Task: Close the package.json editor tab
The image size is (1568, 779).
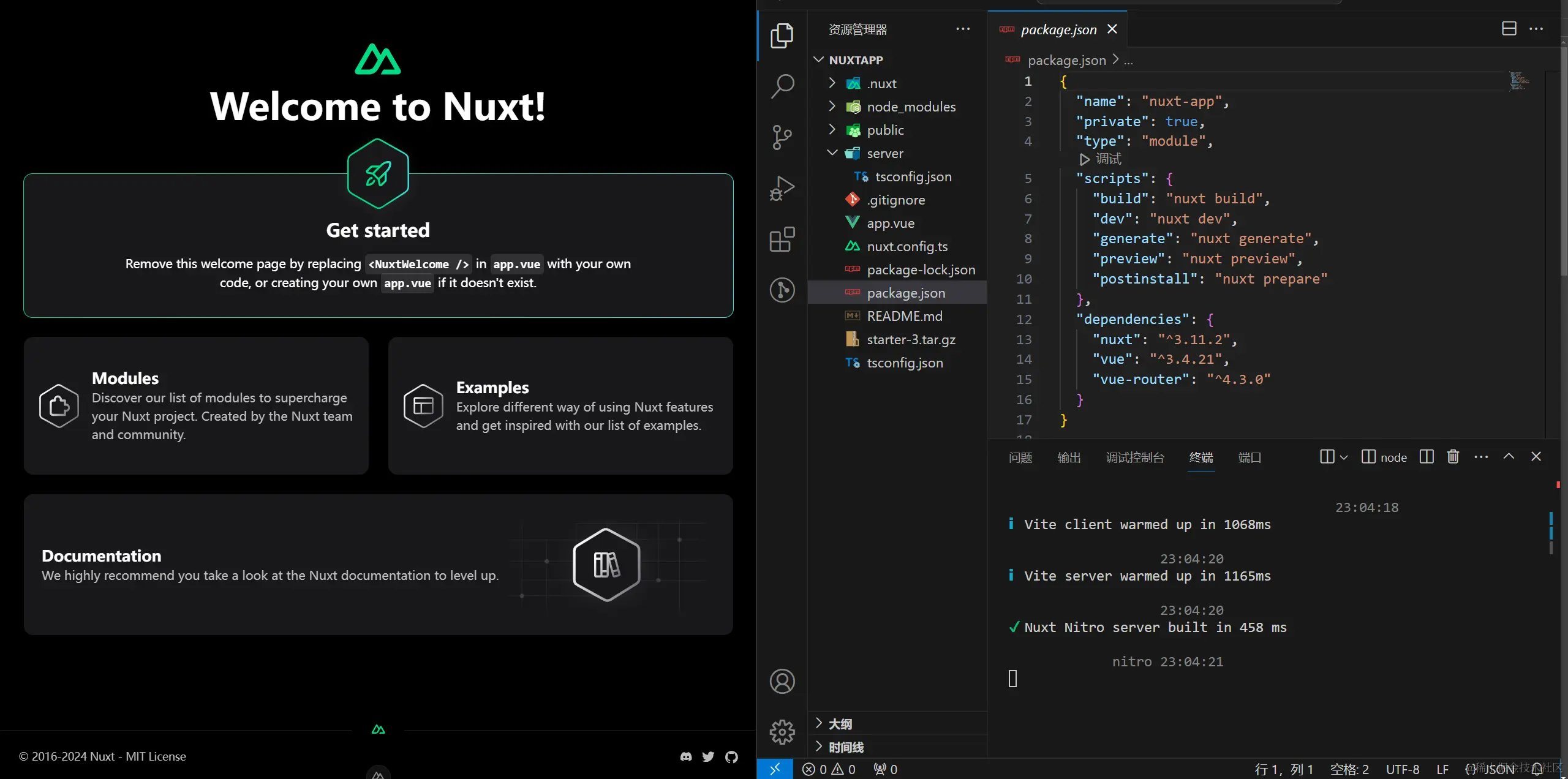Action: point(1112,29)
